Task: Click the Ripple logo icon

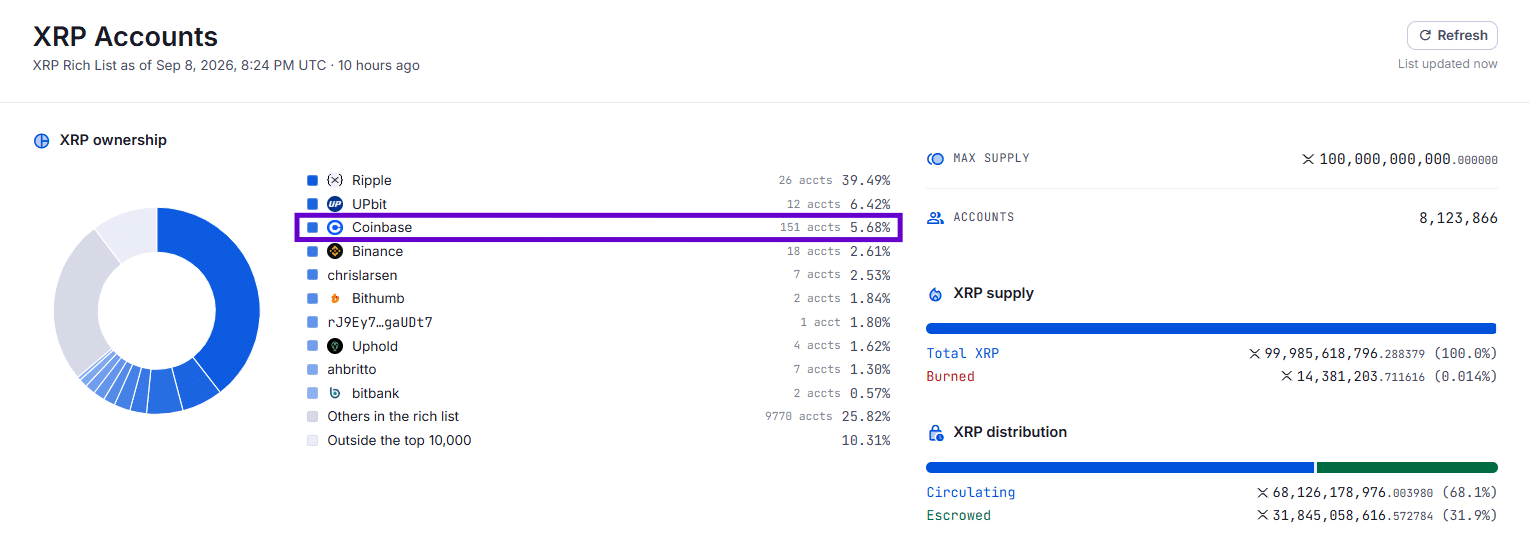Action: (335, 180)
